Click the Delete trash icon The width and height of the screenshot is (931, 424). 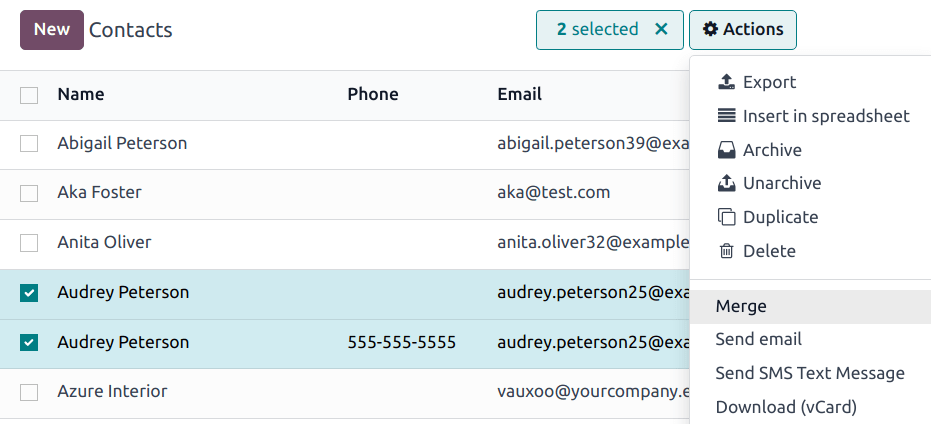point(727,251)
